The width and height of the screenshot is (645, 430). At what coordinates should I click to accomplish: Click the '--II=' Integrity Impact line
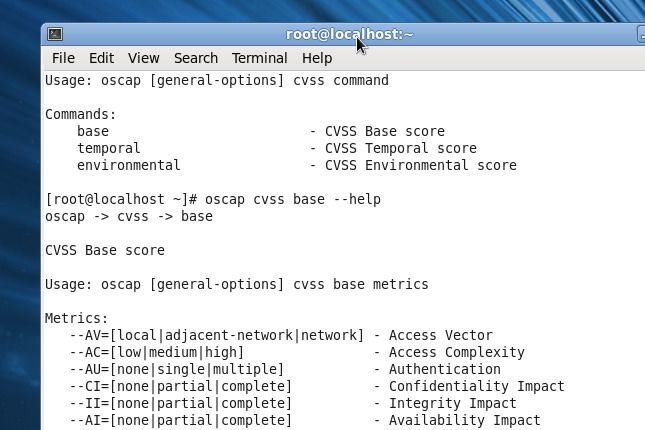pos(293,404)
